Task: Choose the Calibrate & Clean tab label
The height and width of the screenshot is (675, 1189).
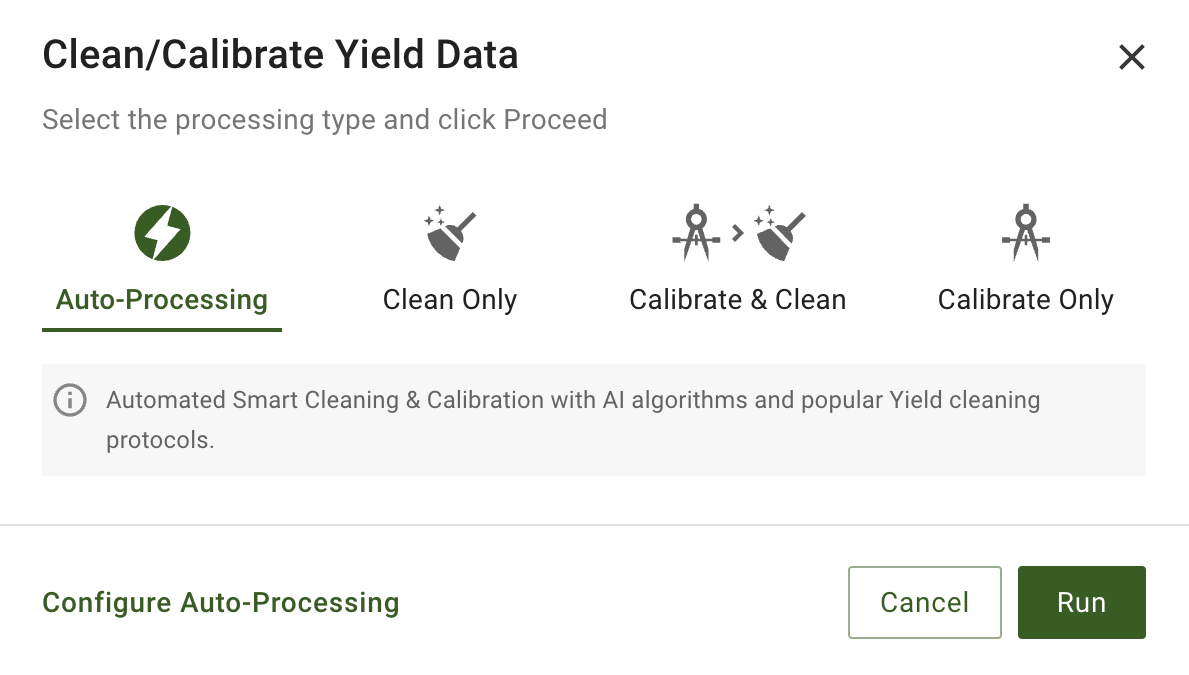Action: pyautogui.click(x=738, y=300)
